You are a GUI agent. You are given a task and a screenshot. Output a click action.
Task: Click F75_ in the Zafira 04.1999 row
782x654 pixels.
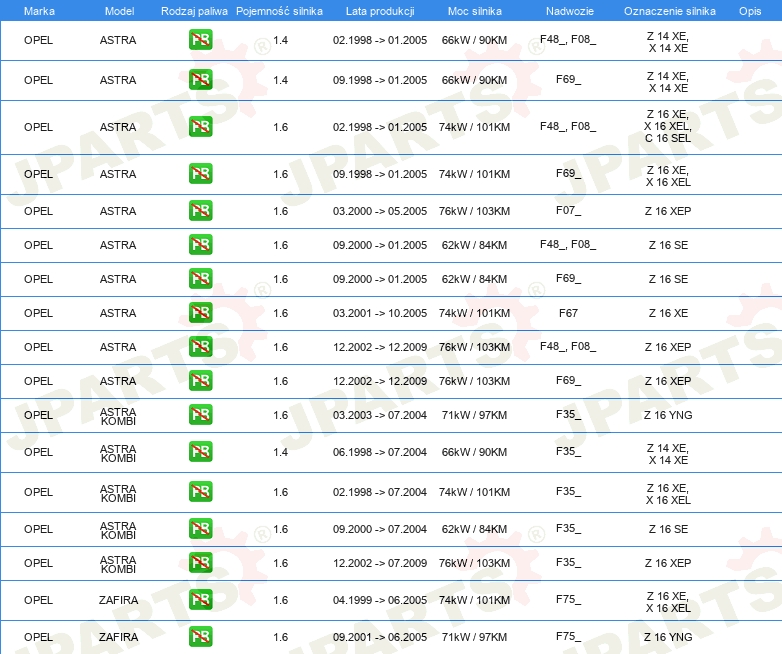(x=568, y=599)
